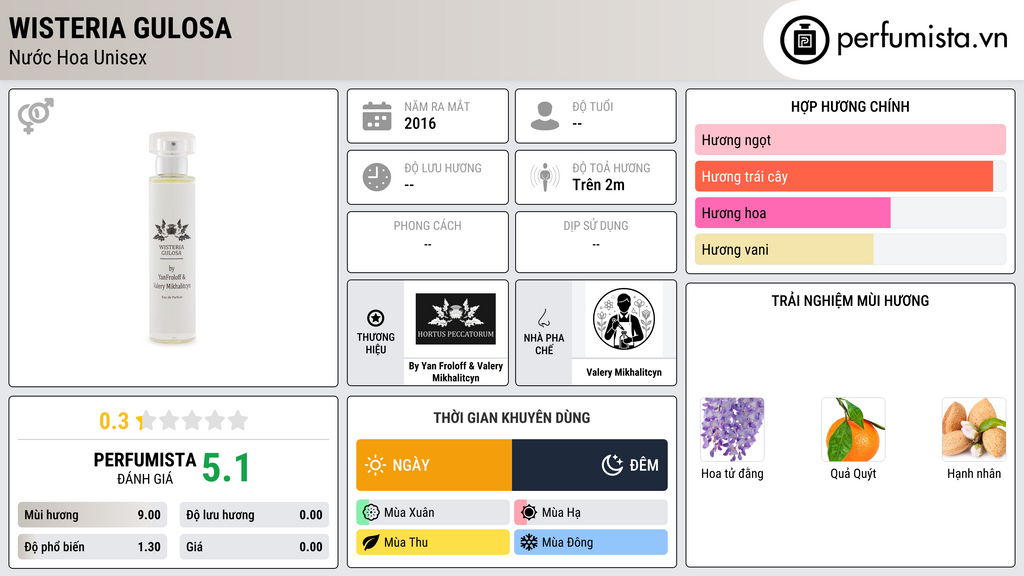Click the leaf icon beside Mùa Thu

(371, 542)
